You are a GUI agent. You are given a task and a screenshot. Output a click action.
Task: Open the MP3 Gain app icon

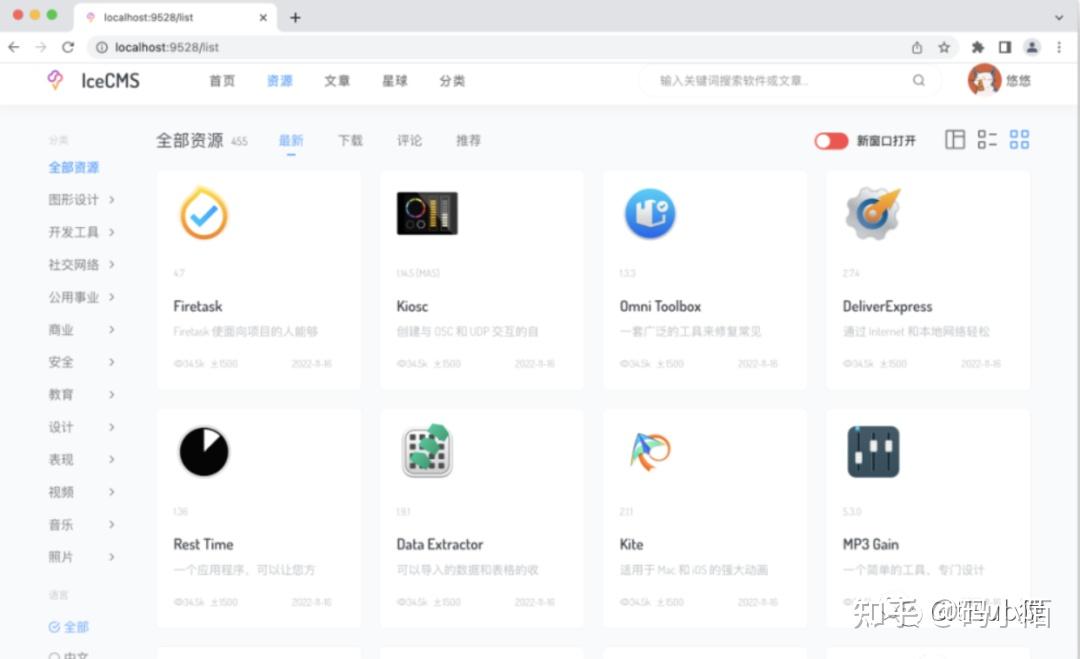pyautogui.click(x=873, y=452)
